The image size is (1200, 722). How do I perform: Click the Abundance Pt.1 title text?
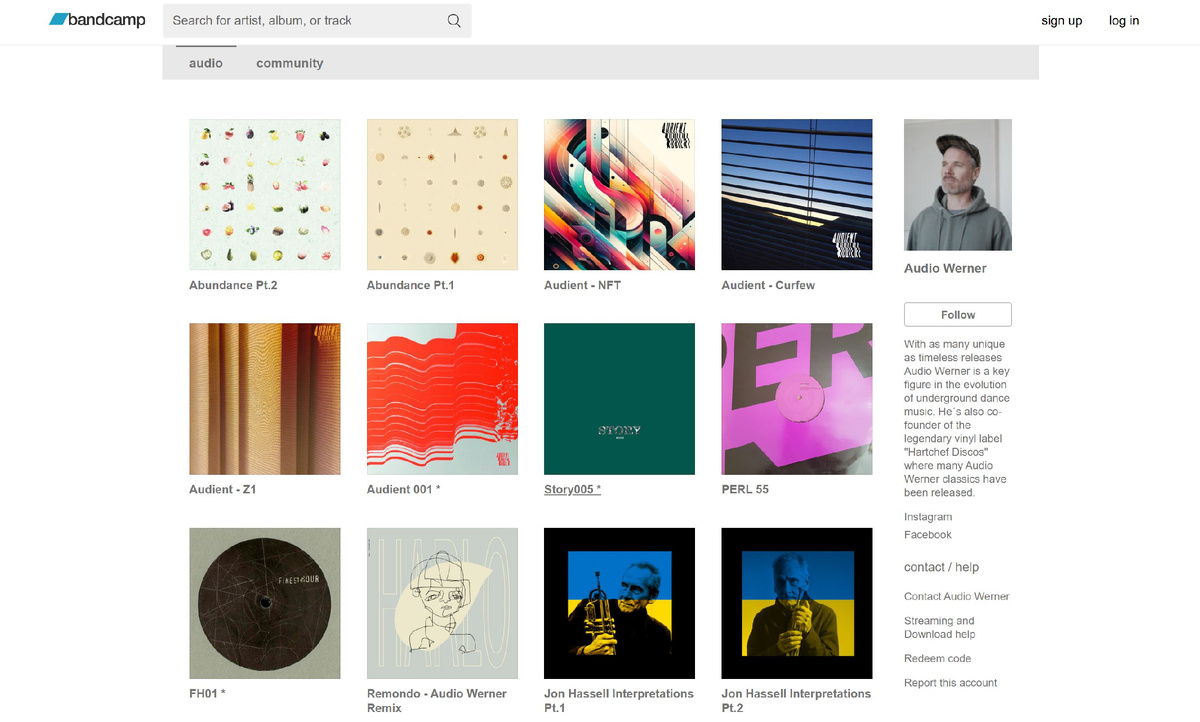410,285
